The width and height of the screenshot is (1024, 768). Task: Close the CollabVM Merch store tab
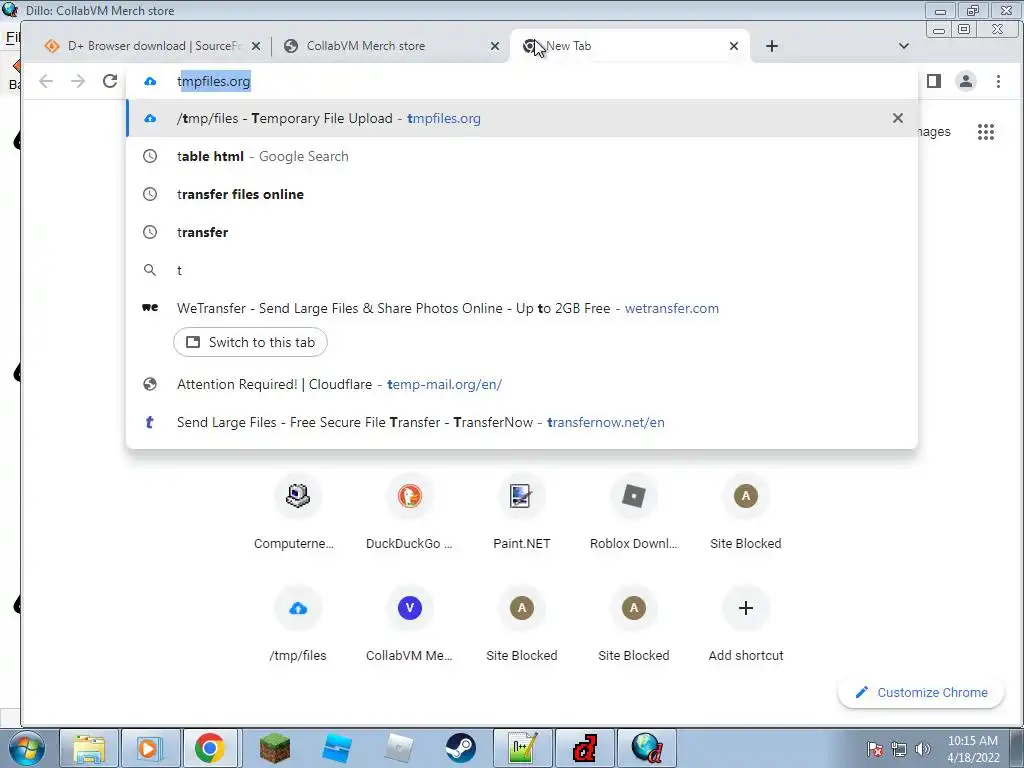pyautogui.click(x=495, y=46)
